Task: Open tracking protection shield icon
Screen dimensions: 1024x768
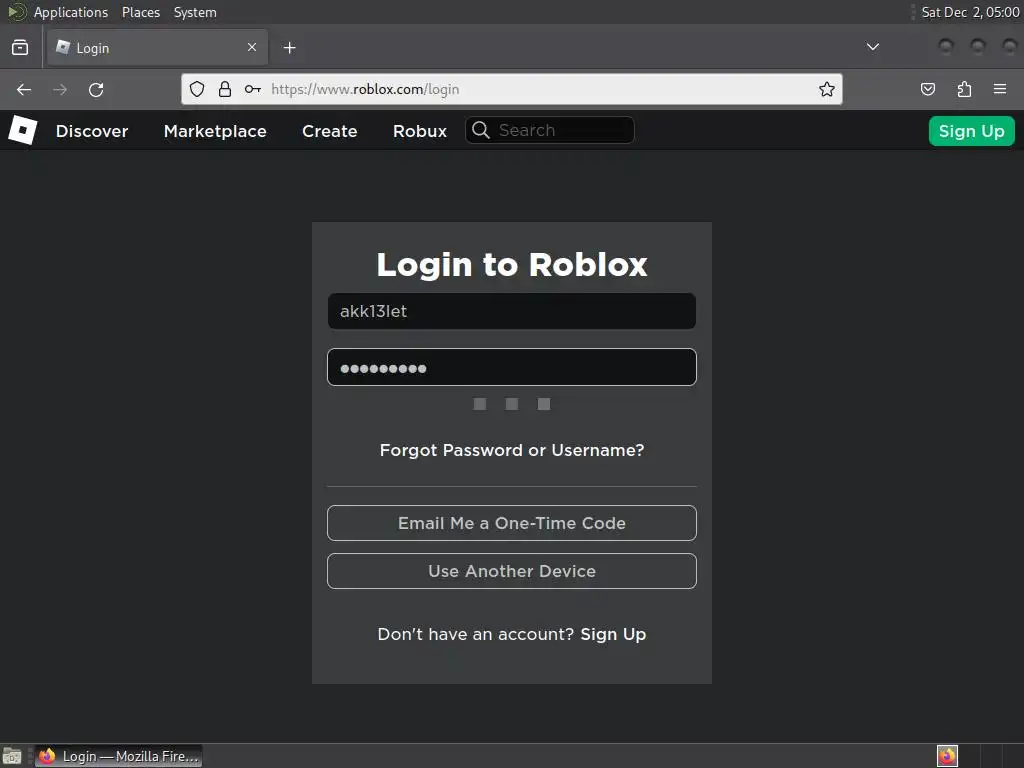Action: coord(197,89)
